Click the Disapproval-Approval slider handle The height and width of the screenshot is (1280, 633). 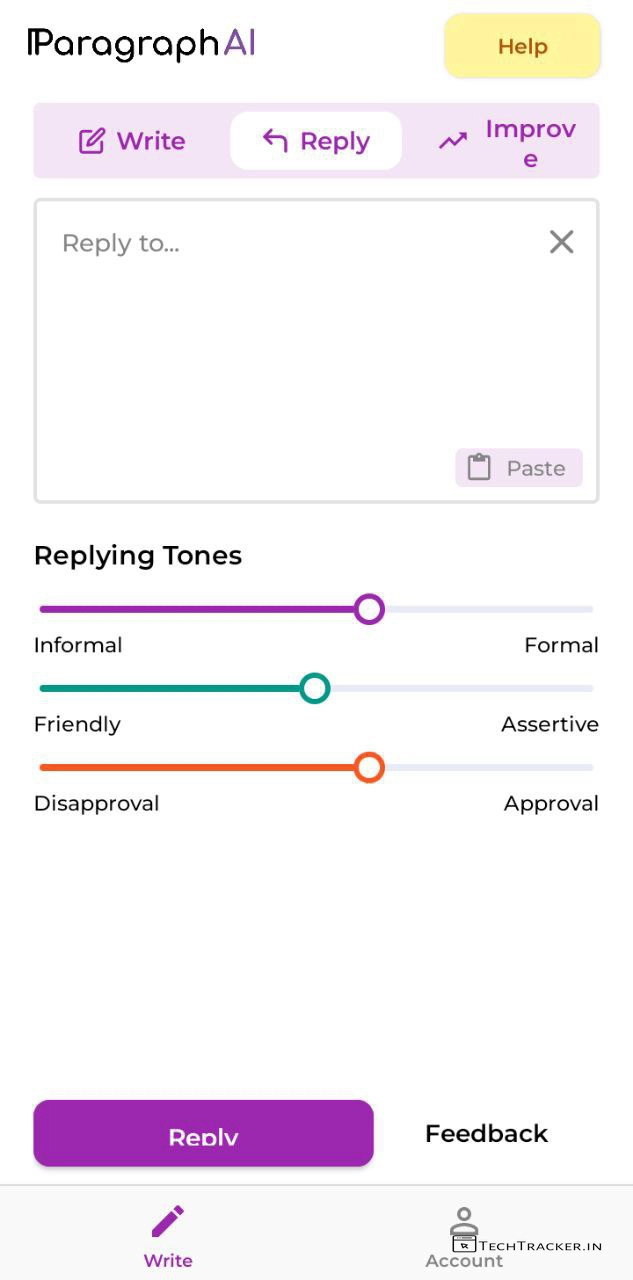point(369,768)
